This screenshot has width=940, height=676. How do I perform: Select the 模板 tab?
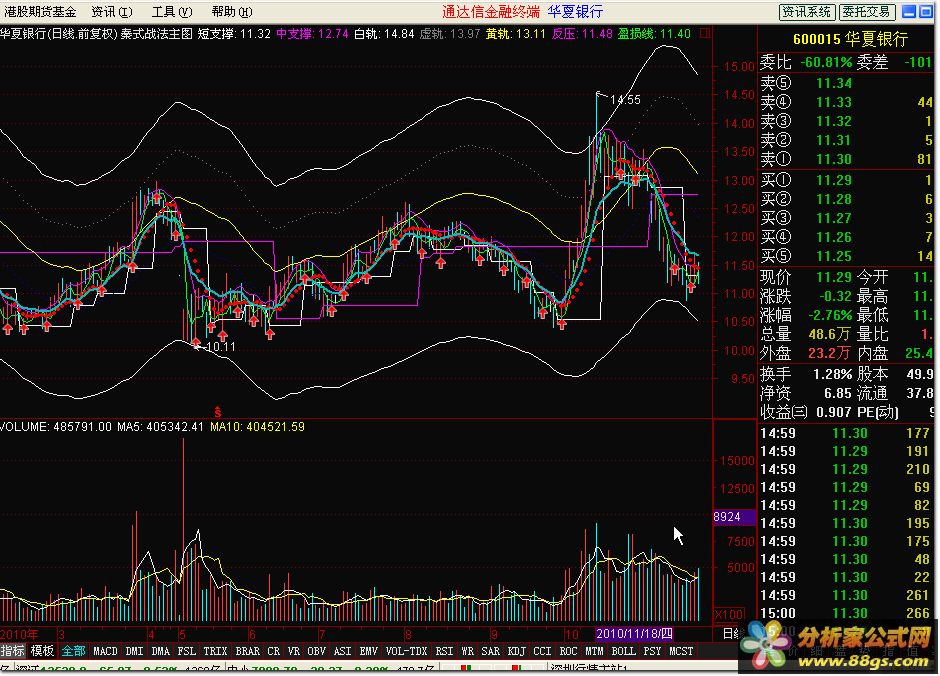click(43, 651)
